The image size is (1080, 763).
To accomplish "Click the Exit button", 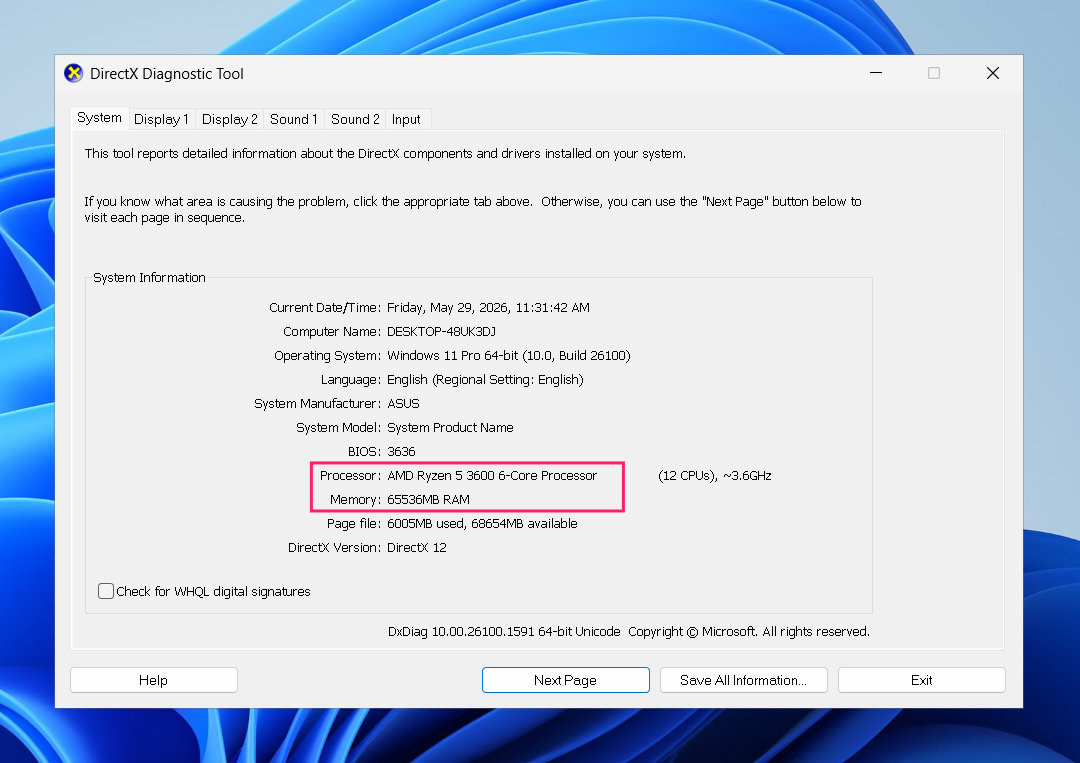I will click(x=922, y=680).
